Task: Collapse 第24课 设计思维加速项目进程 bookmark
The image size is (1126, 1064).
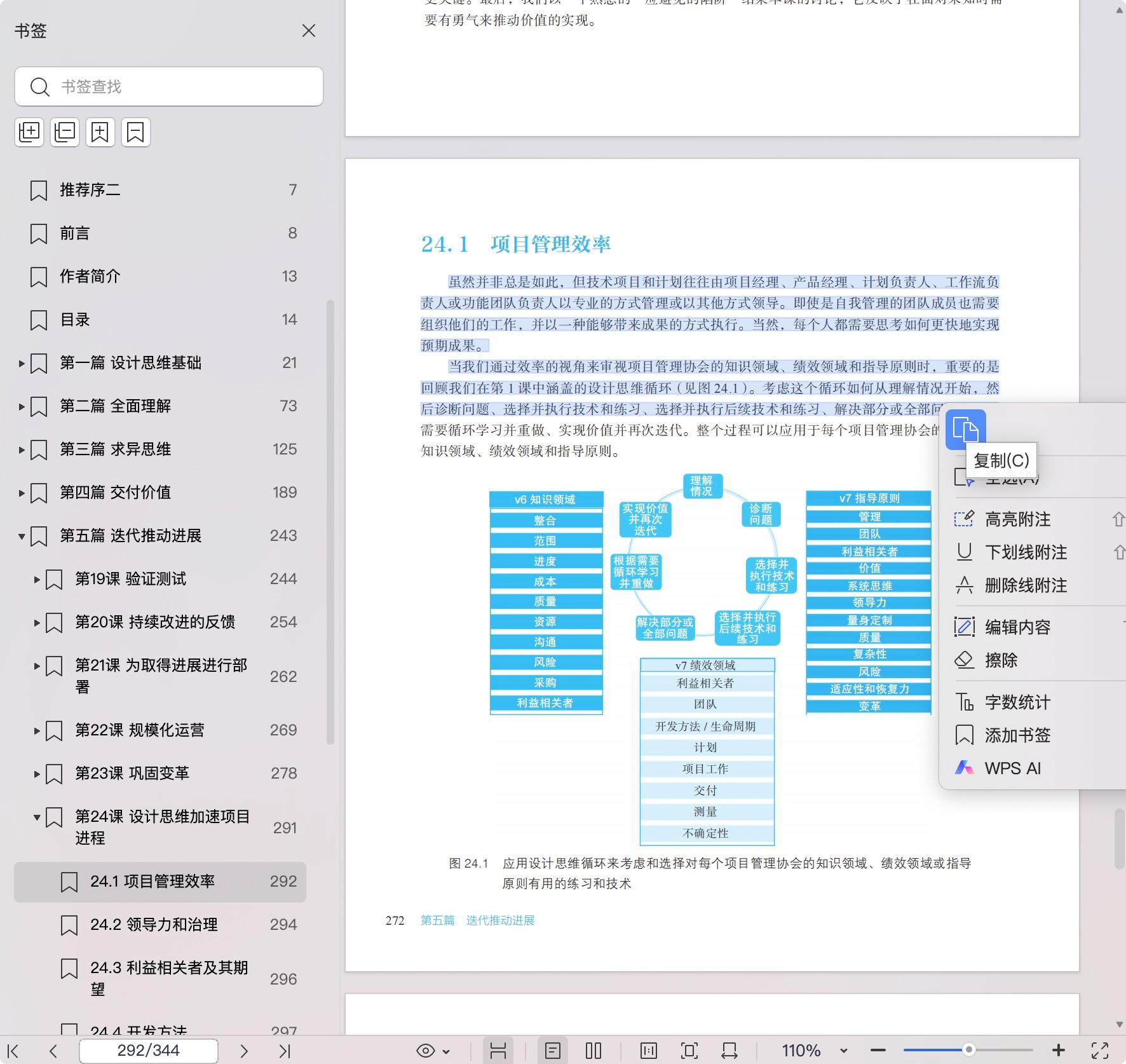Action: click(x=37, y=817)
